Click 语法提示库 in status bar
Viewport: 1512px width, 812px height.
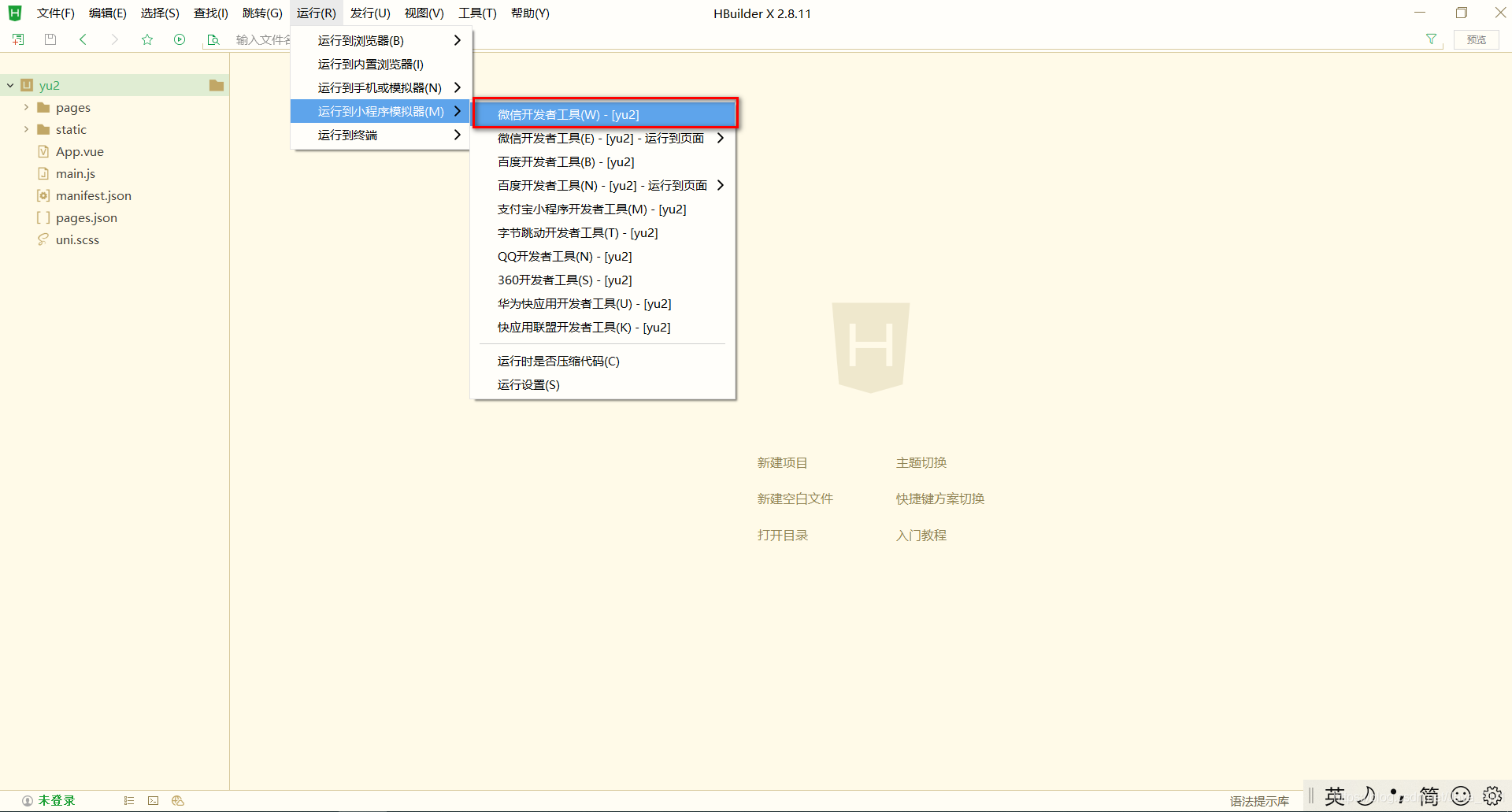(x=1259, y=801)
